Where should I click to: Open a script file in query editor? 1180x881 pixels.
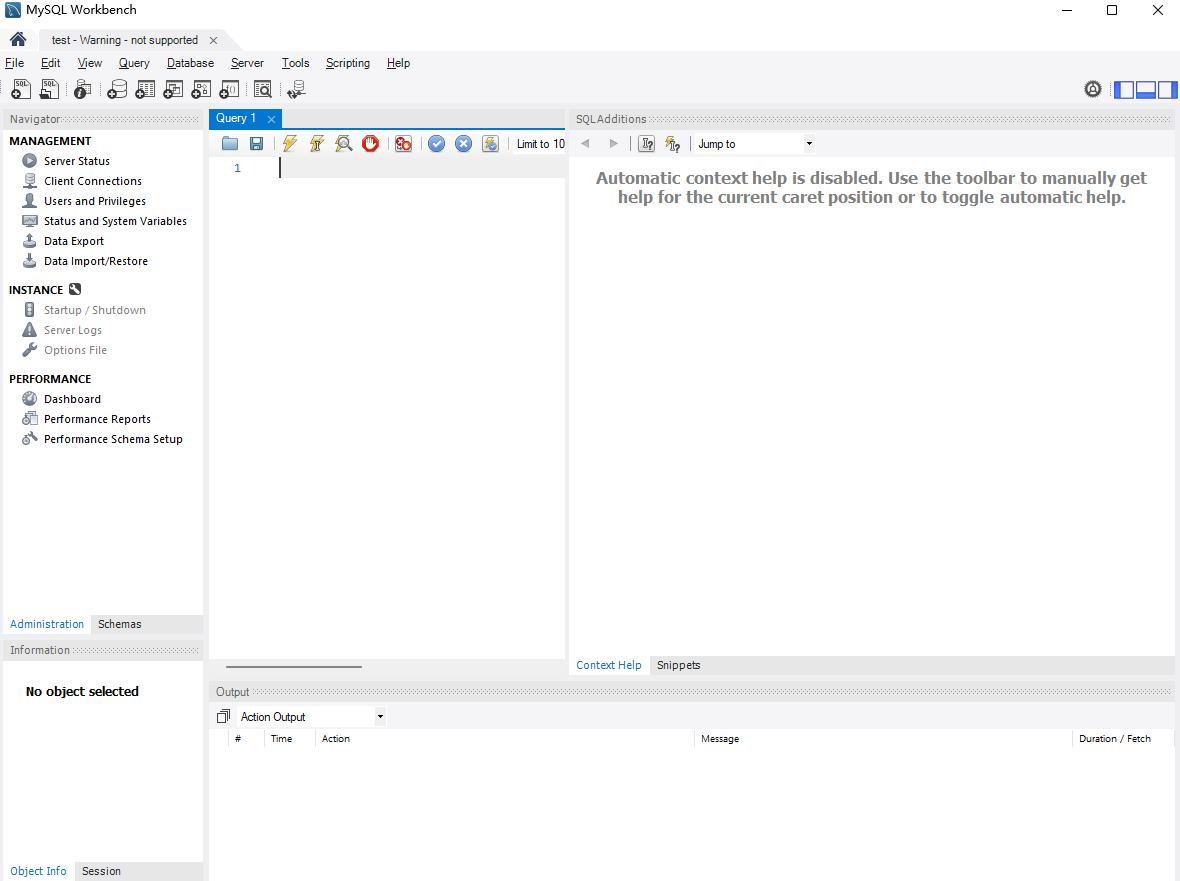tap(230, 144)
